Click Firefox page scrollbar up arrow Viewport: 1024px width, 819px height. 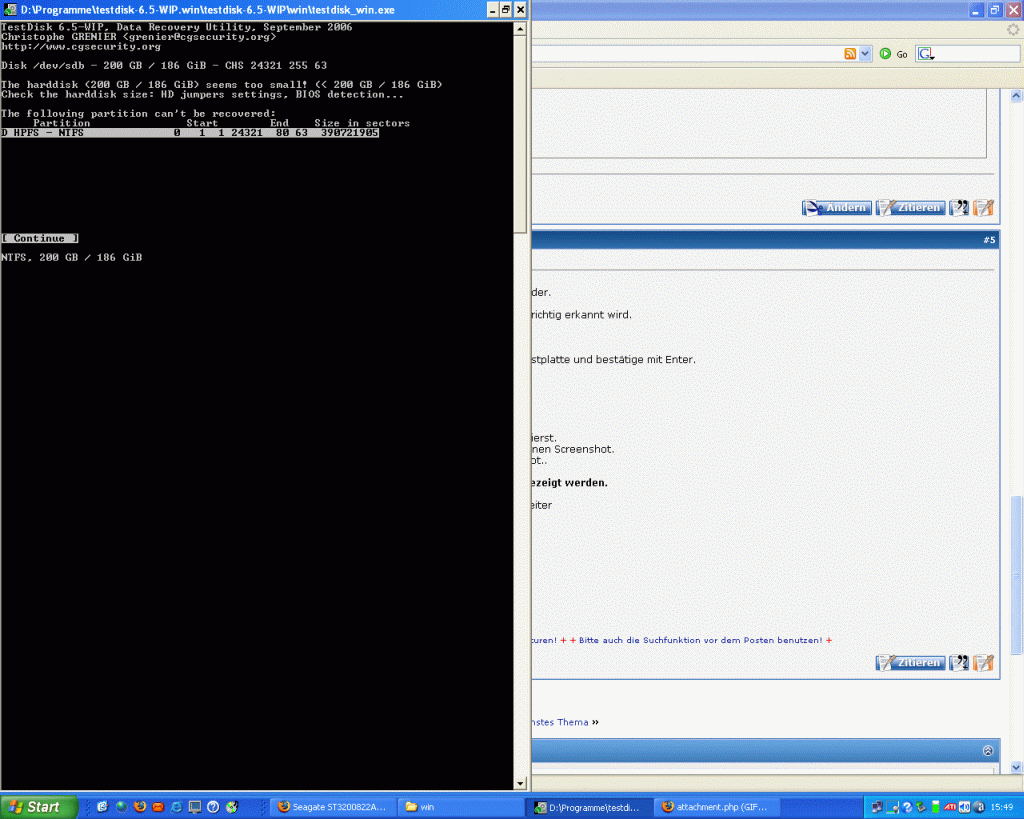(1016, 95)
